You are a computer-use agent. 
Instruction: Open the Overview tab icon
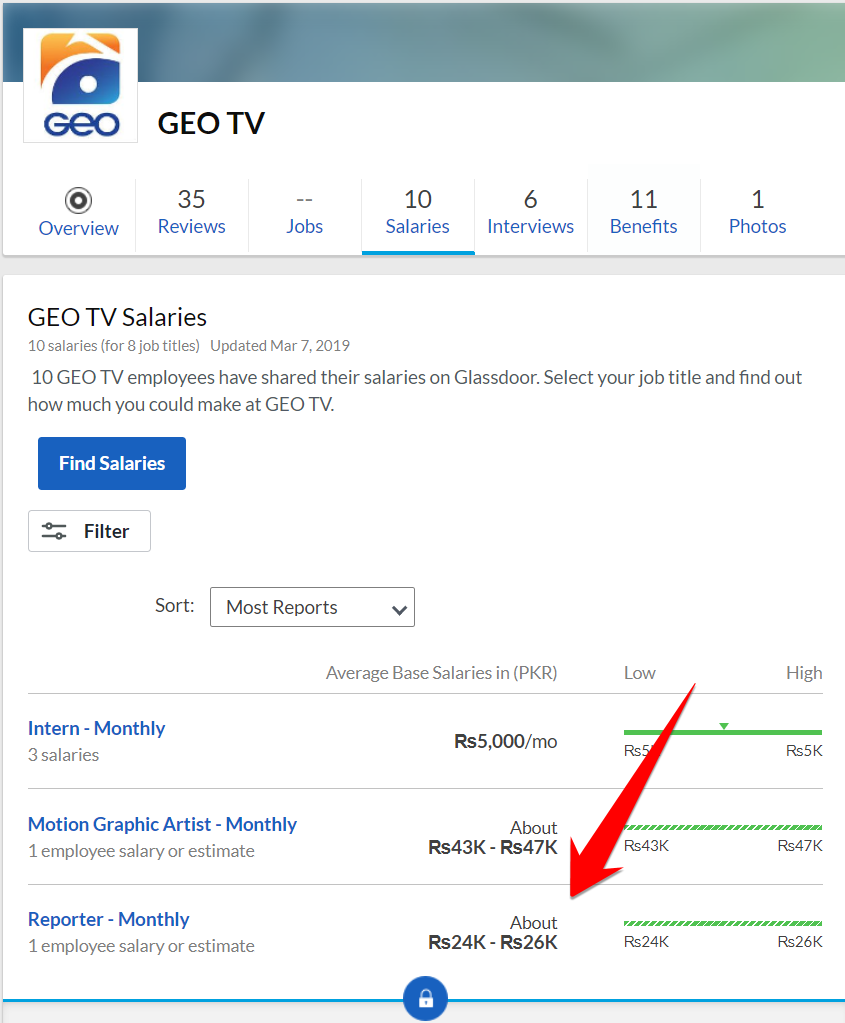tap(78, 200)
